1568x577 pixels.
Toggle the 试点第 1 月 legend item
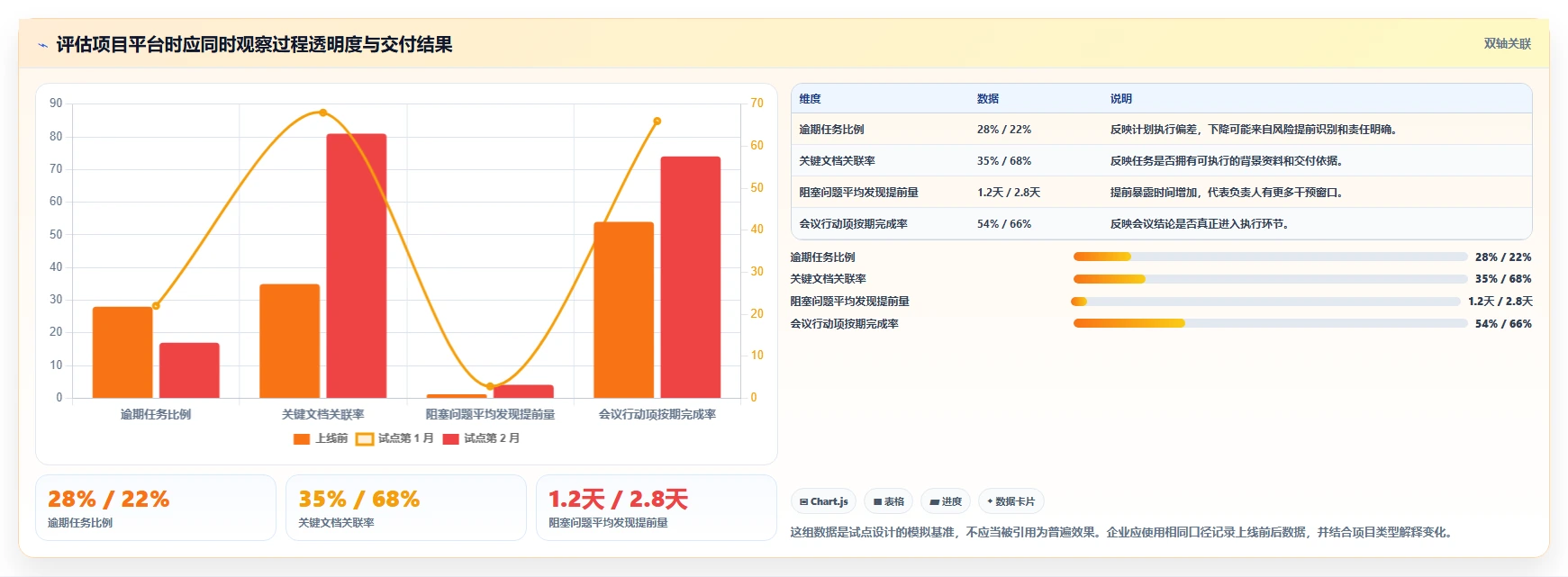tap(394, 438)
